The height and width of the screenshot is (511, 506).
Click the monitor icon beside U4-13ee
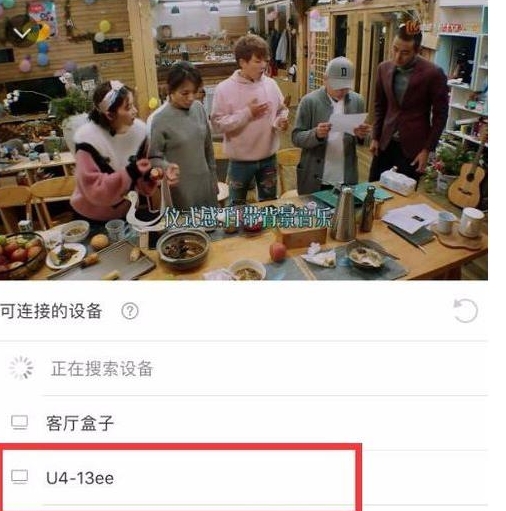pyautogui.click(x=19, y=477)
